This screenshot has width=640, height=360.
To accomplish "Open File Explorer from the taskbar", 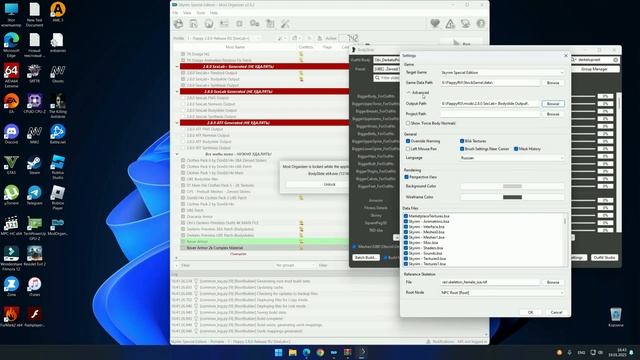I will (293, 353).
